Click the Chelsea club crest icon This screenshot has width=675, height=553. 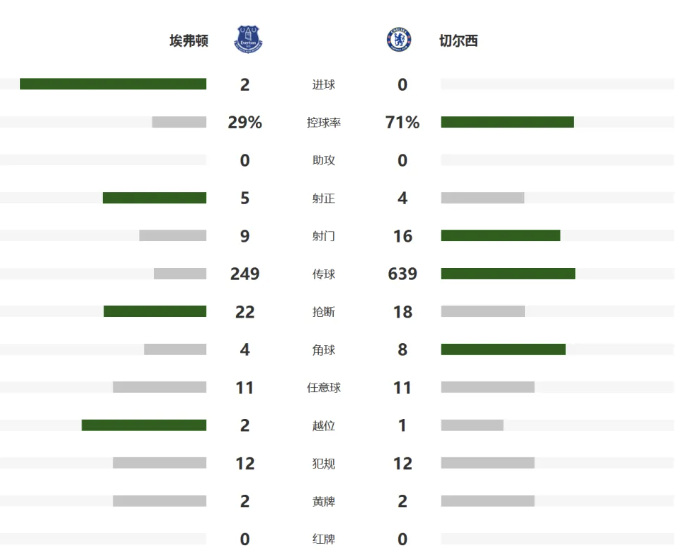[399, 40]
